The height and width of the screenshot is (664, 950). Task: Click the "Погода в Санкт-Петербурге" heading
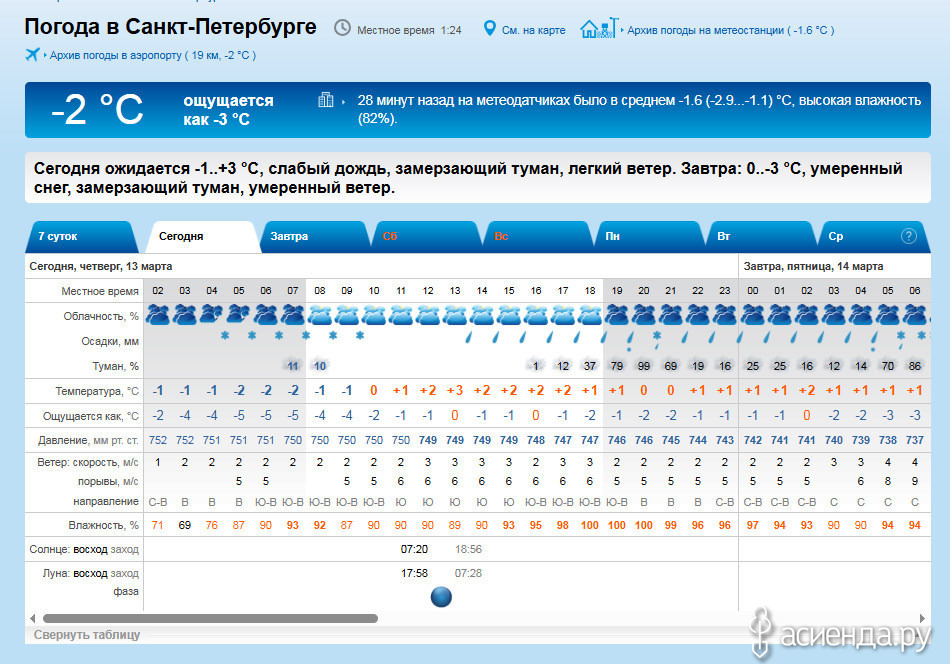(x=170, y=27)
